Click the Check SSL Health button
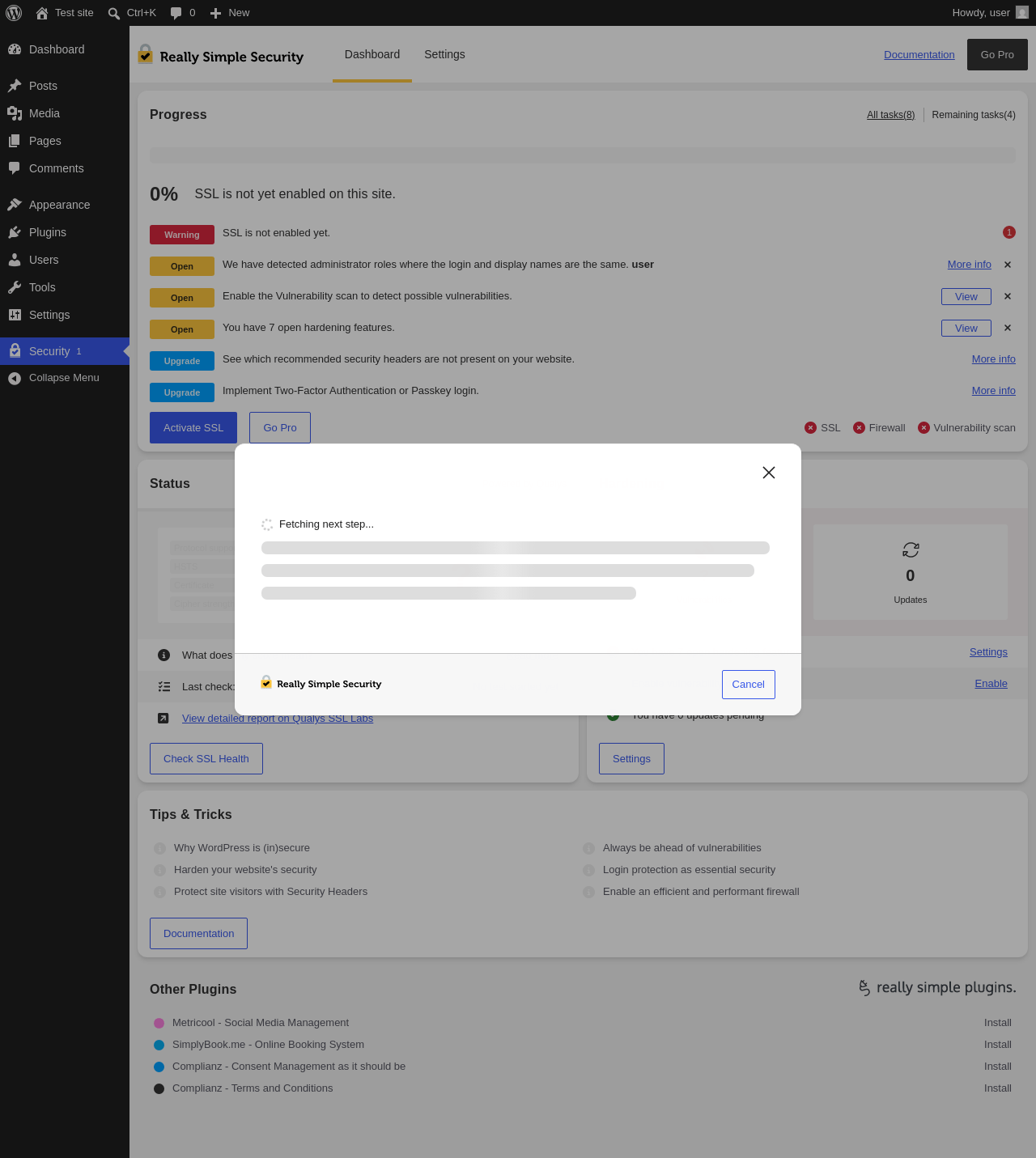Viewport: 1036px width, 1158px height. (206, 758)
